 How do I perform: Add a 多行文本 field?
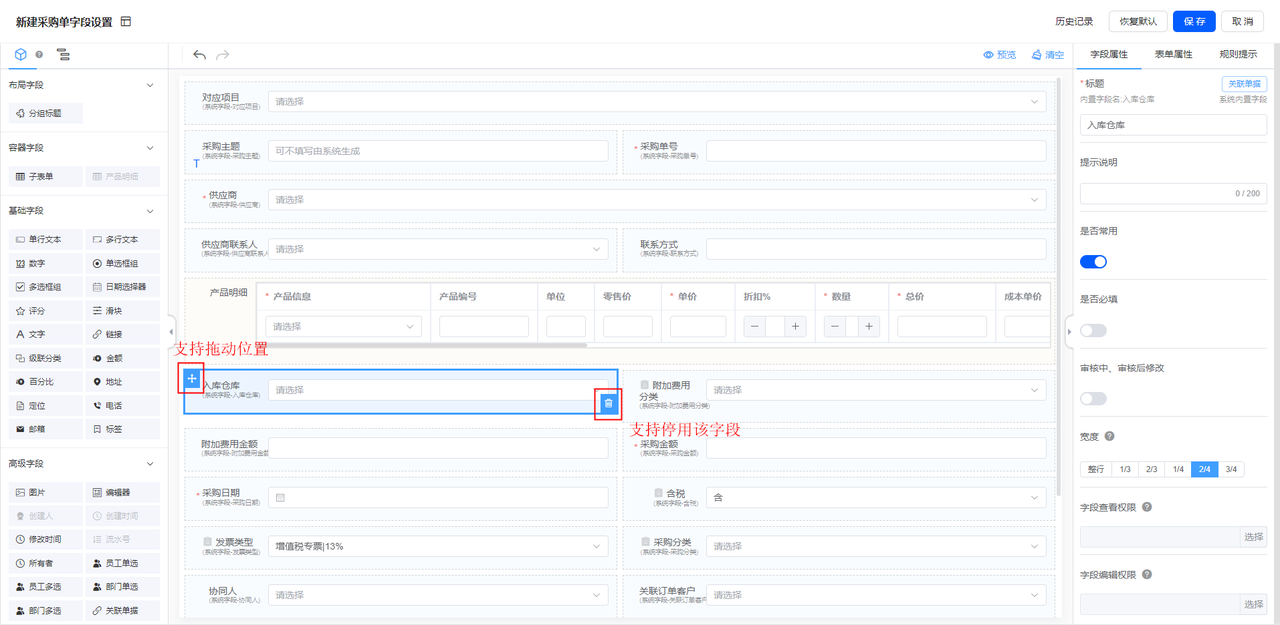pos(122,240)
